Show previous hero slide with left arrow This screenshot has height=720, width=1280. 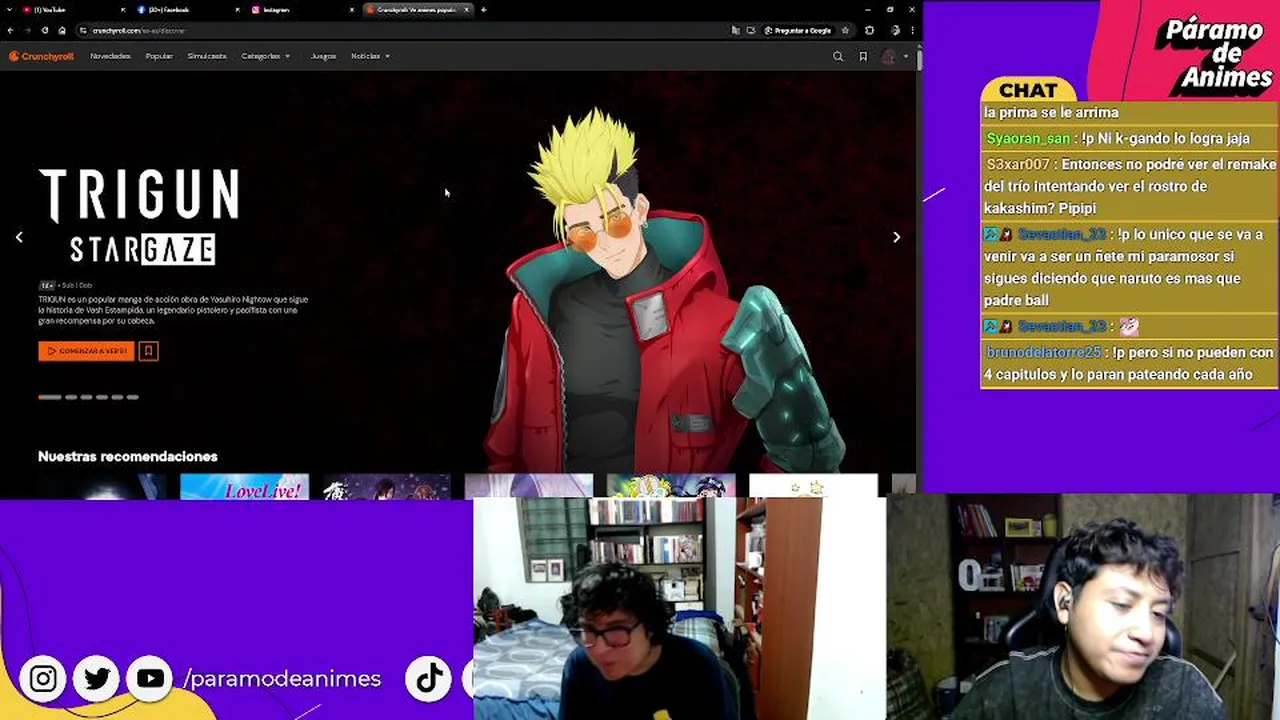(19, 237)
